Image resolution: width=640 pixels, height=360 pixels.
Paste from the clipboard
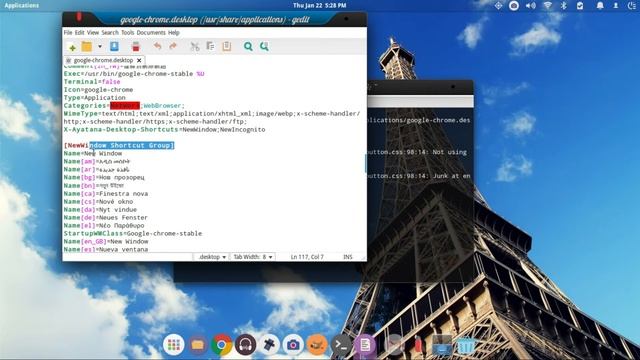(x=227, y=47)
